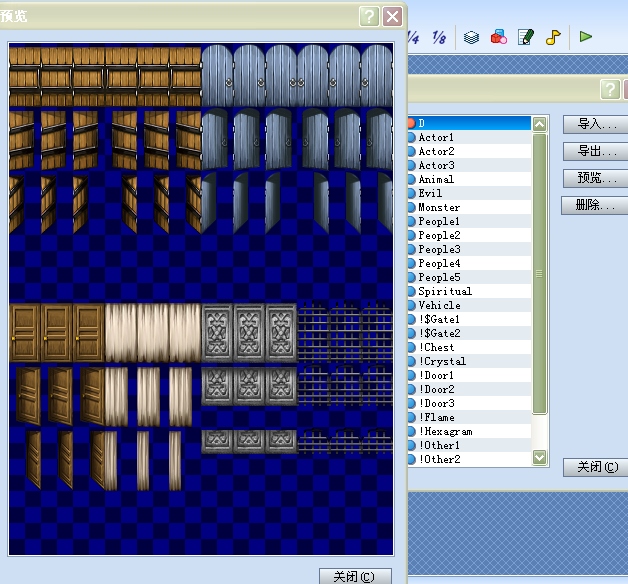Image resolution: width=628 pixels, height=584 pixels.
Task: Select !Door2 in the resource list
Action: [x=469, y=389]
